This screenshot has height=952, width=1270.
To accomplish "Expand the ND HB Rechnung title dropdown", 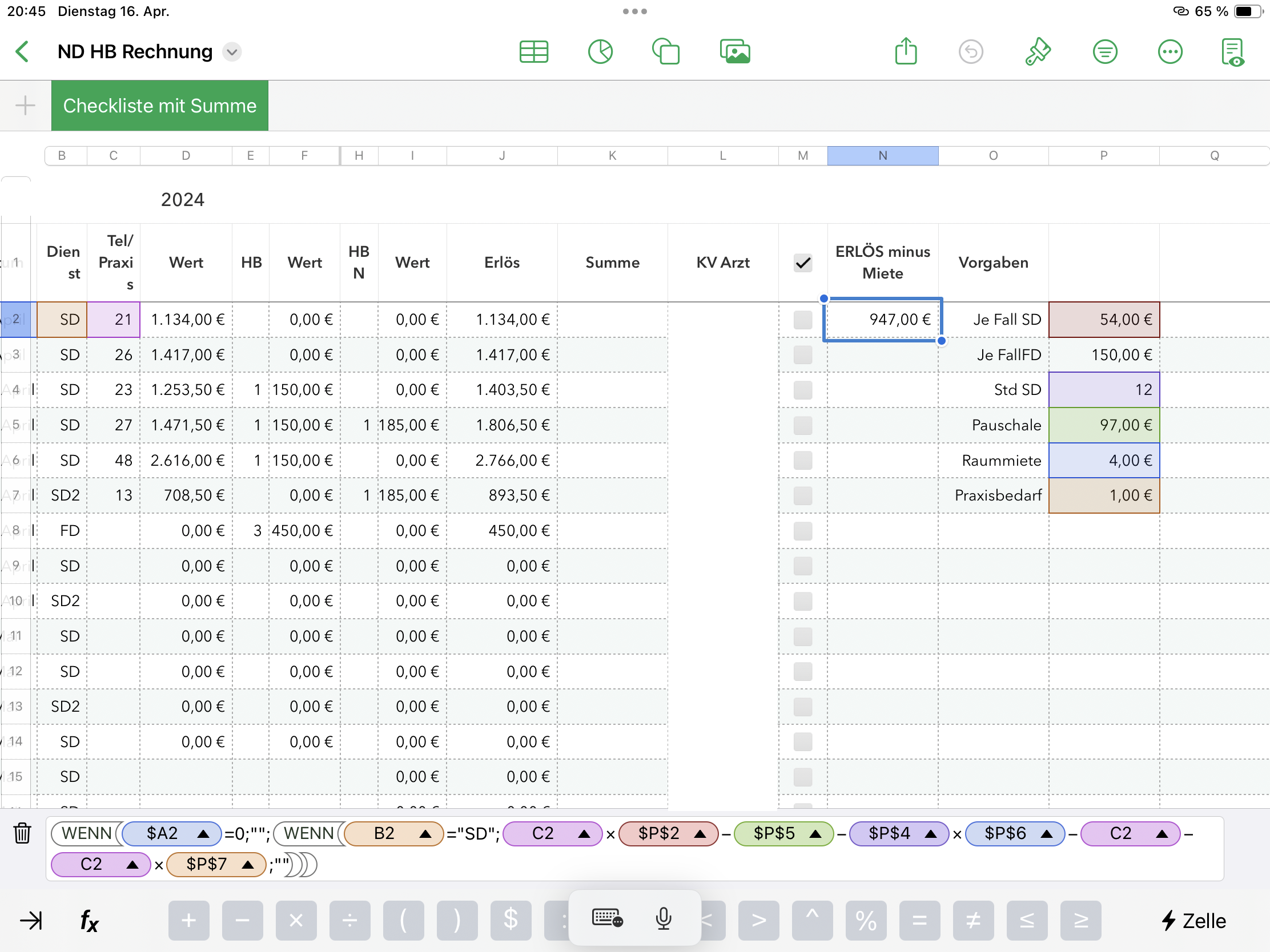I will pyautogui.click(x=232, y=51).
